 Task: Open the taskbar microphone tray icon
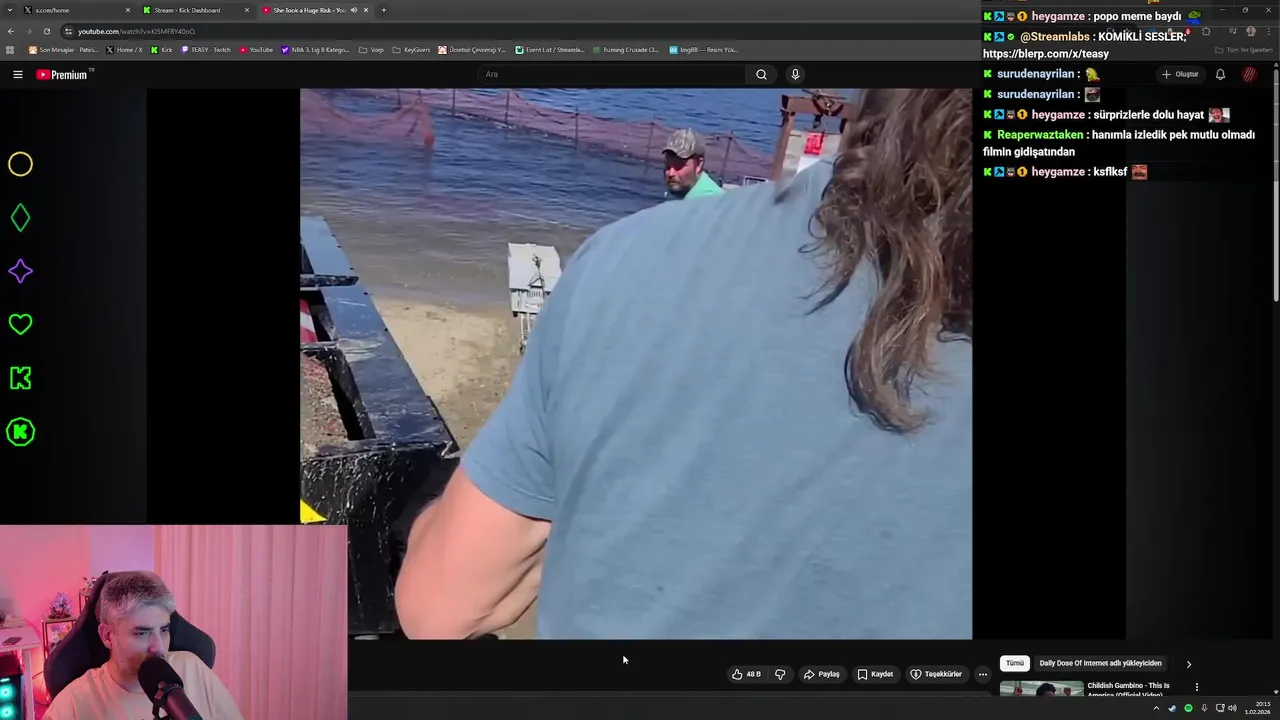(x=1204, y=708)
